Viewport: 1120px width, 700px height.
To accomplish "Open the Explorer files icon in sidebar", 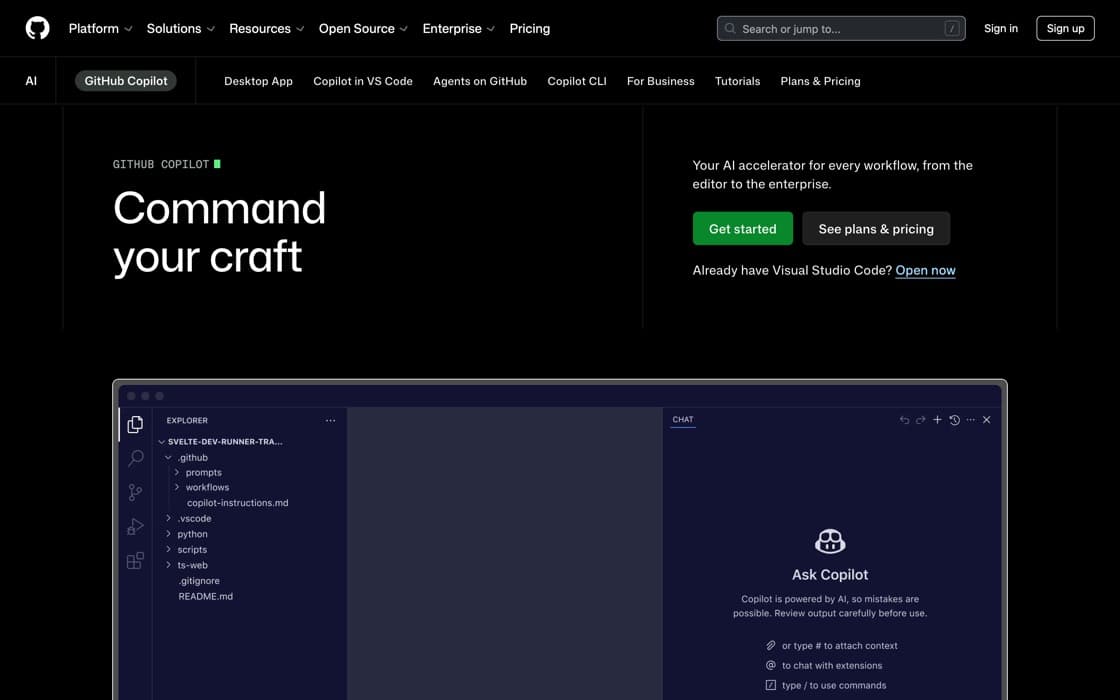I will coord(135,424).
